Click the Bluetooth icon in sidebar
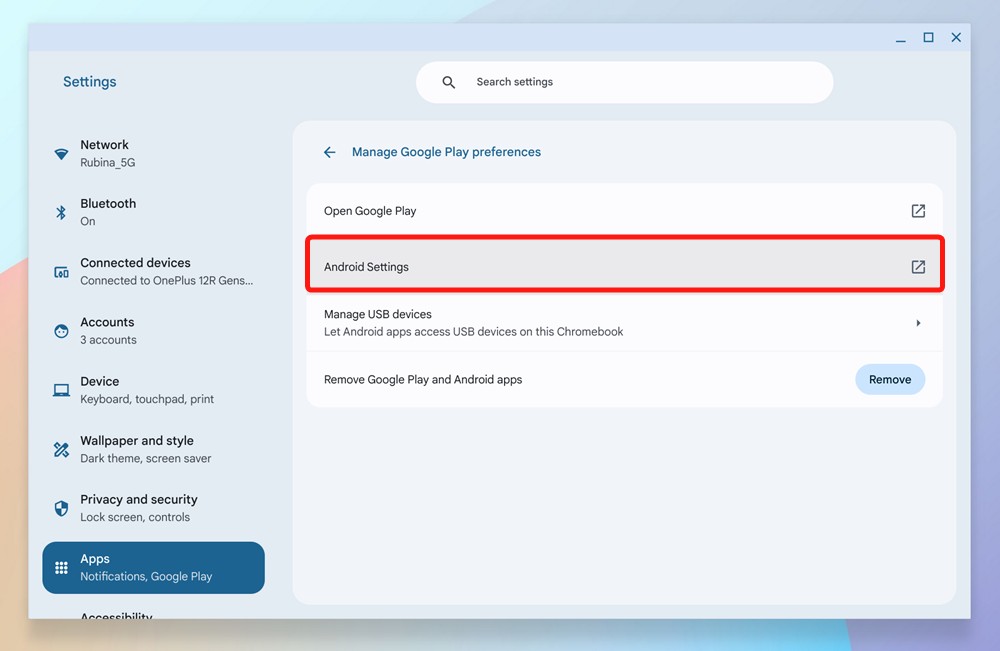1000x651 pixels. pyautogui.click(x=61, y=212)
